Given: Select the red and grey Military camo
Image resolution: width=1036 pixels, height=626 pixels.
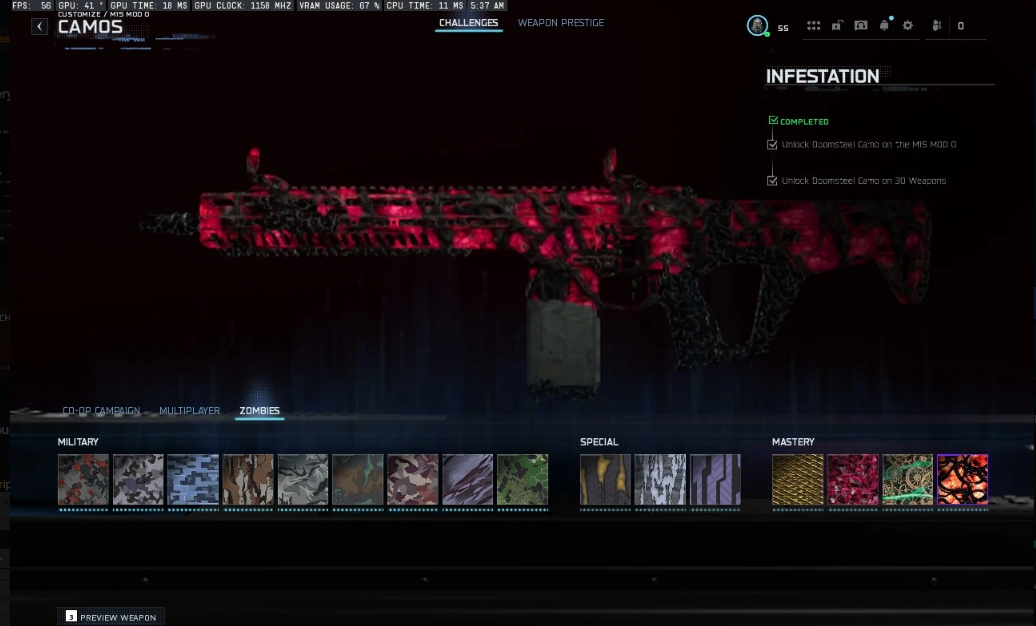Looking at the screenshot, I should 83,480.
